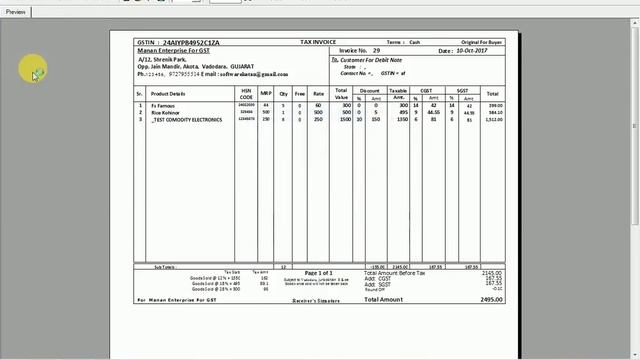Viewport: 640px width, 360px height.
Task: Click the vertical scrollbar thumb of preview
Action: [635, 126]
